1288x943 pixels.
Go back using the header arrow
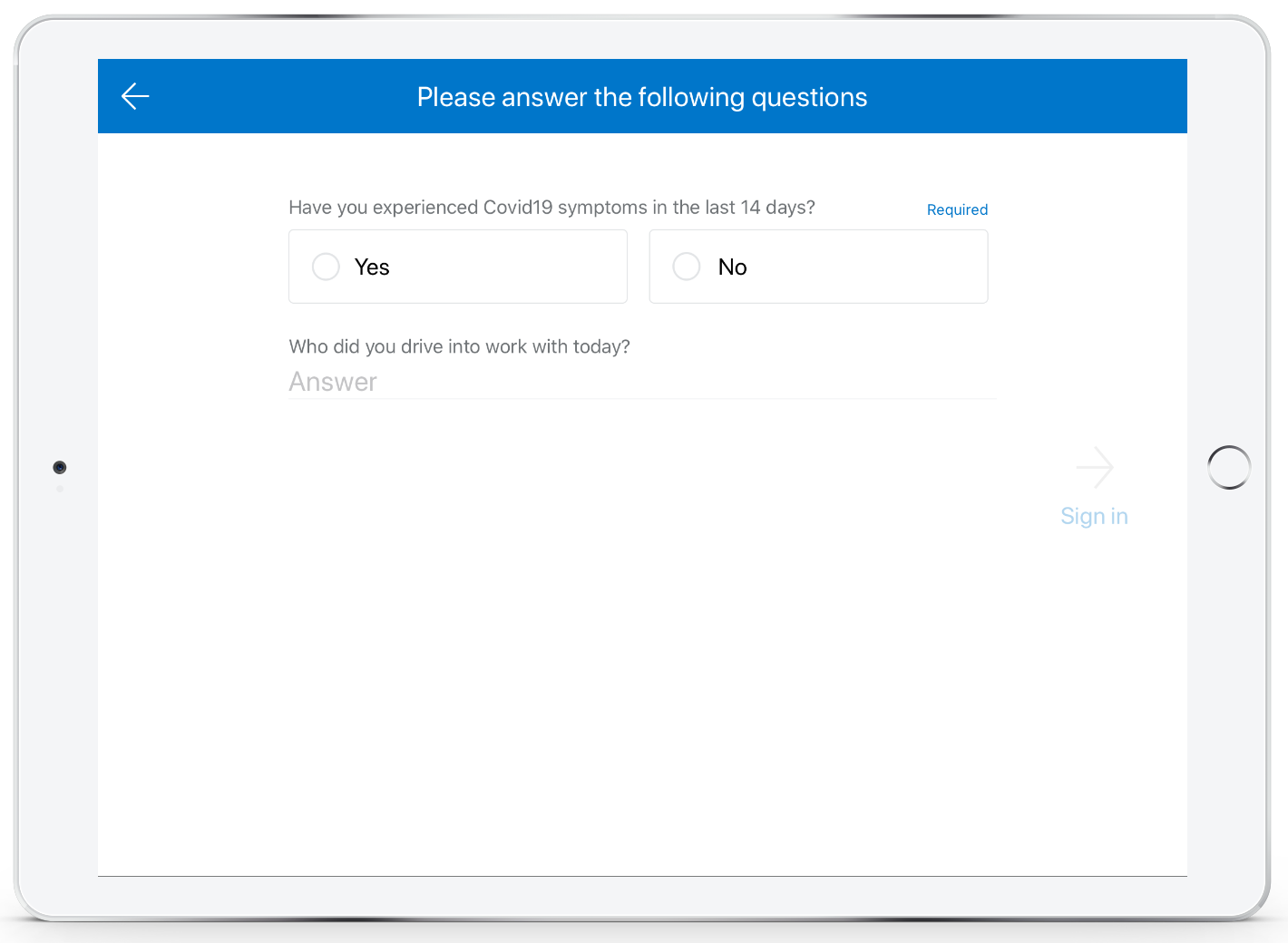click(x=135, y=96)
